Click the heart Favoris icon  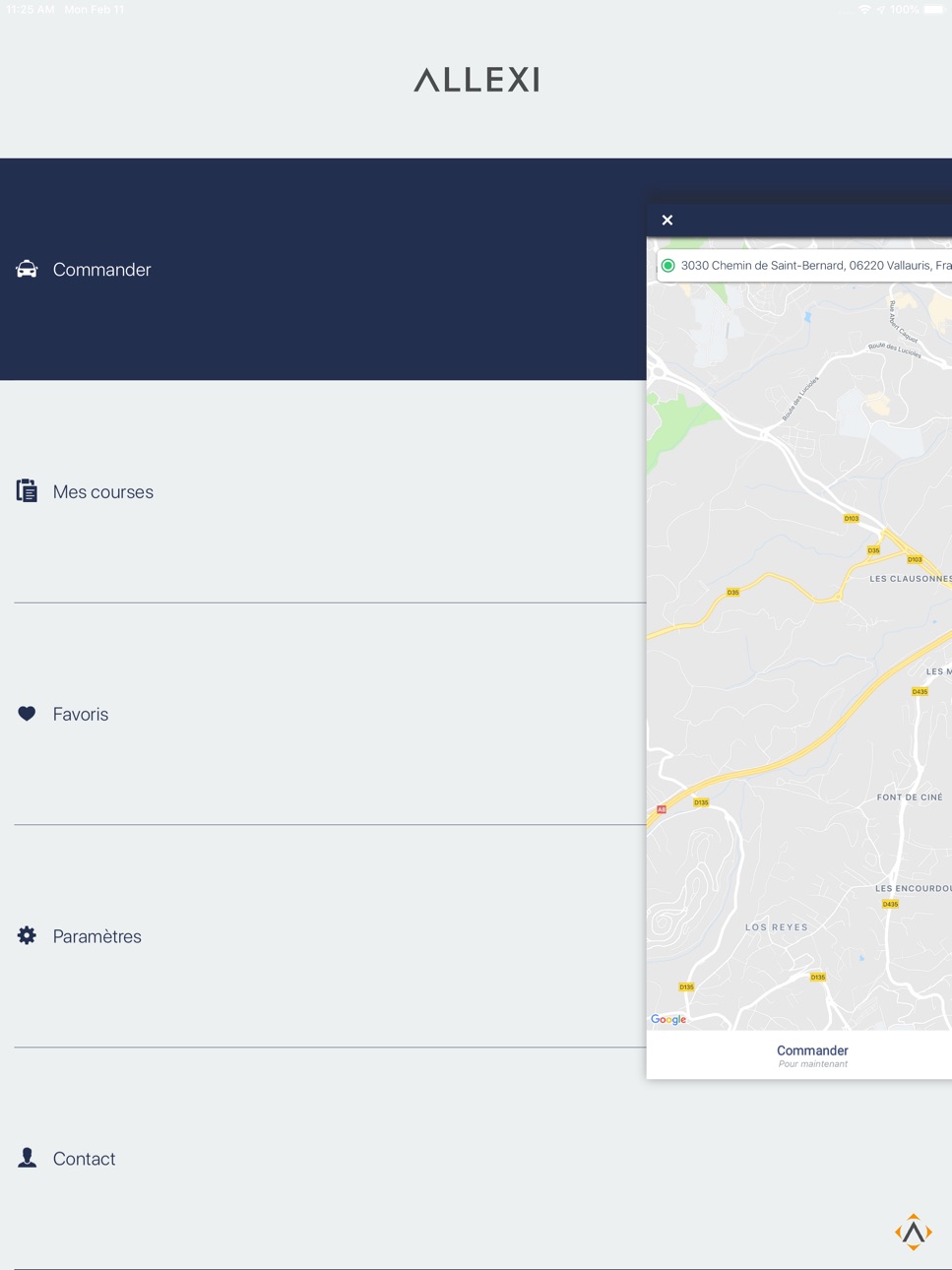click(x=27, y=714)
